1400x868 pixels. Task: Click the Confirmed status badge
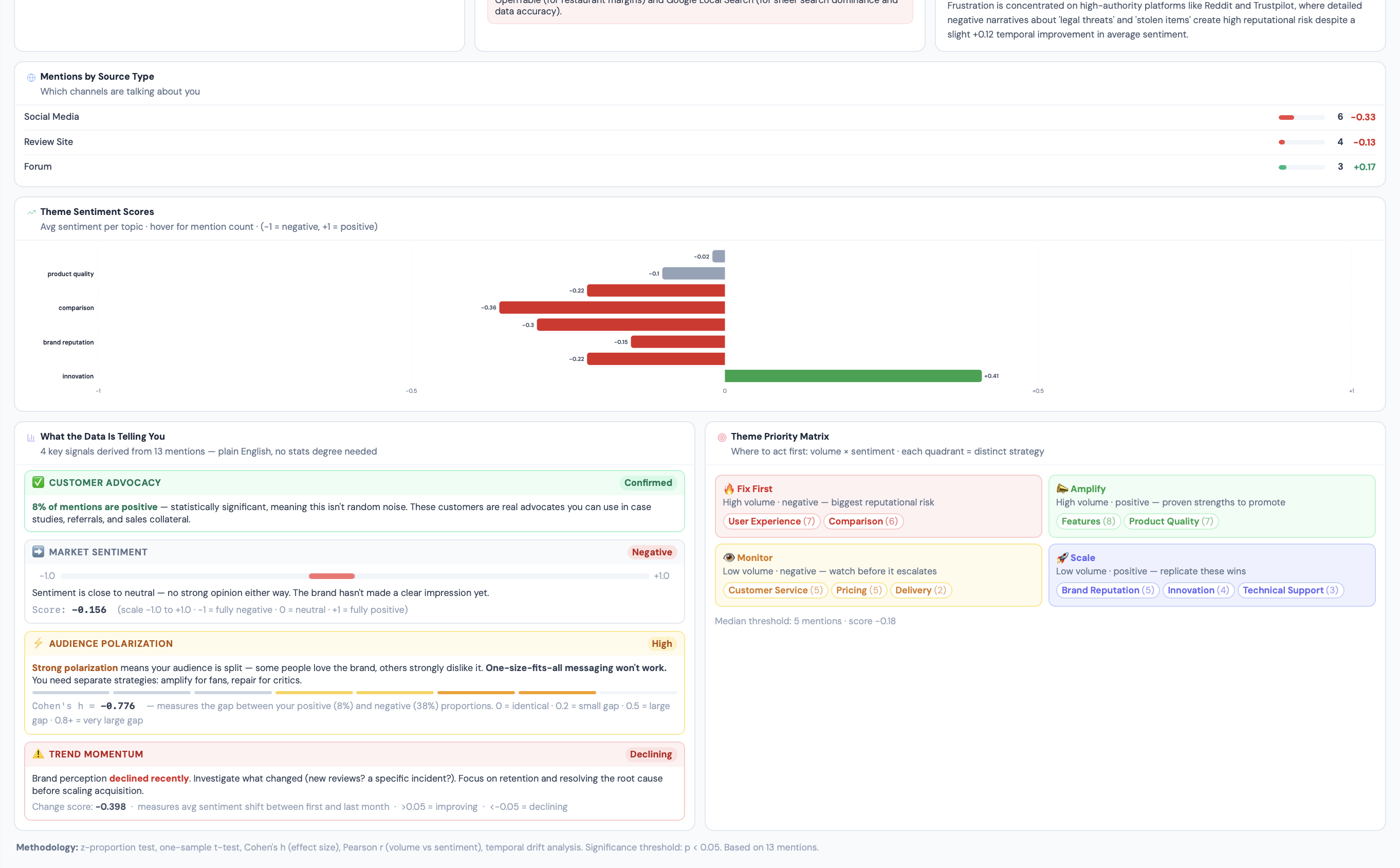click(648, 483)
